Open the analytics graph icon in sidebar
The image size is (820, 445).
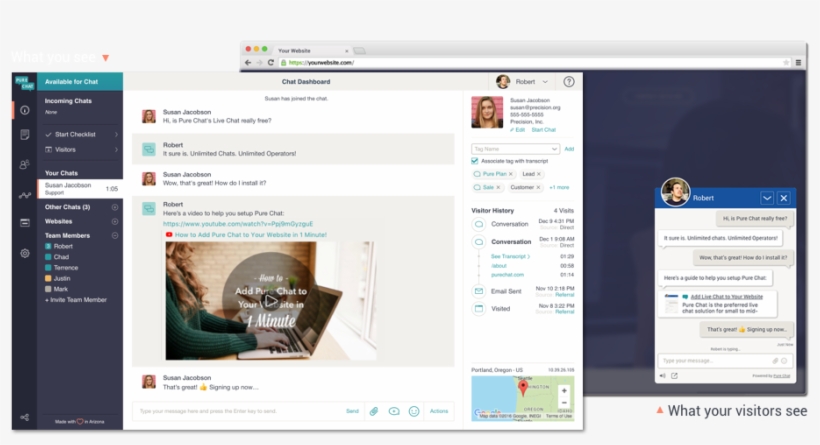pyautogui.click(x=25, y=195)
